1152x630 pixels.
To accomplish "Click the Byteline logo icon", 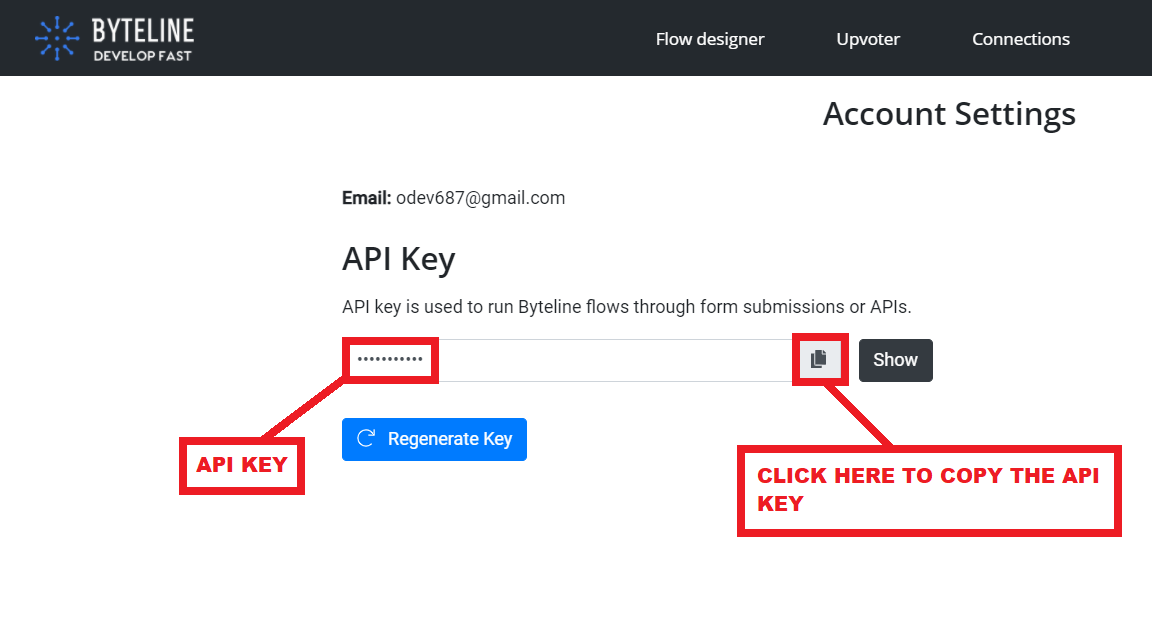I will pyautogui.click(x=57, y=38).
